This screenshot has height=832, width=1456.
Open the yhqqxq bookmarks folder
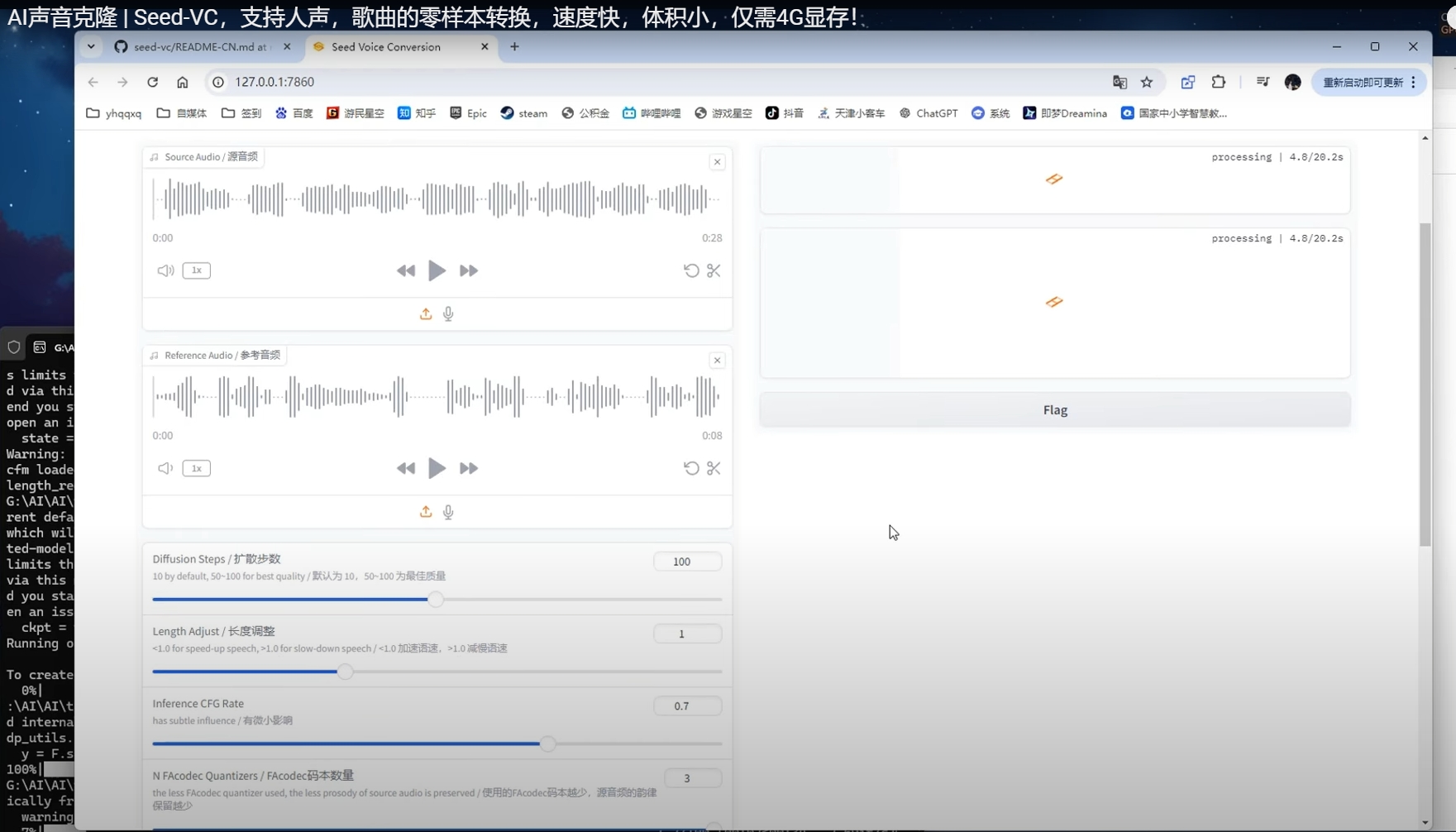pos(114,113)
